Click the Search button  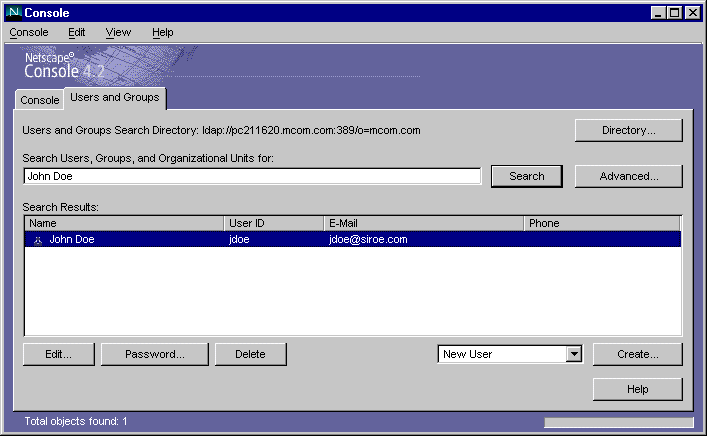527,176
